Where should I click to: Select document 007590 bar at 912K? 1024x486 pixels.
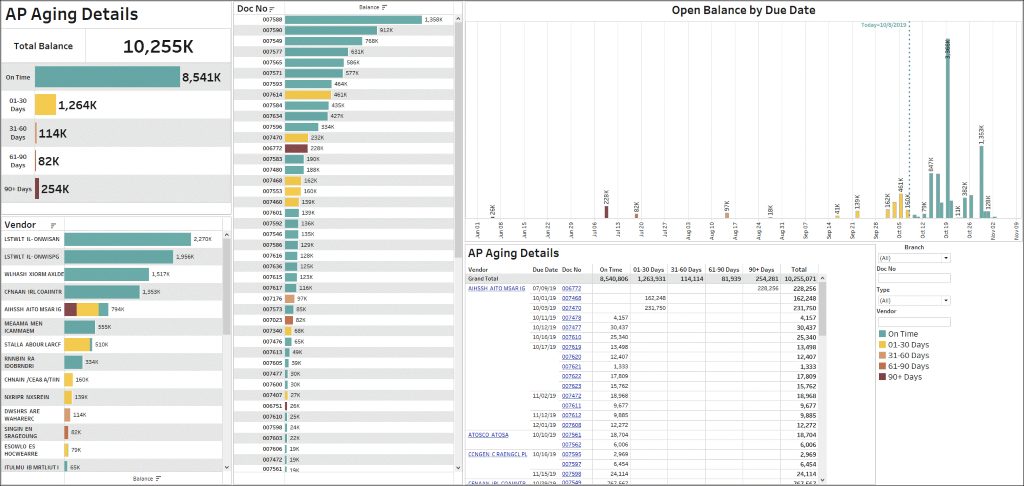coord(331,30)
